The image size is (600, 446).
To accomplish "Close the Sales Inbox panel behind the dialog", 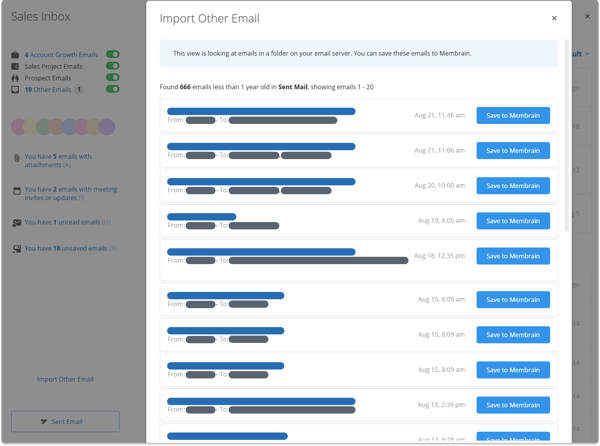I will [x=587, y=16].
